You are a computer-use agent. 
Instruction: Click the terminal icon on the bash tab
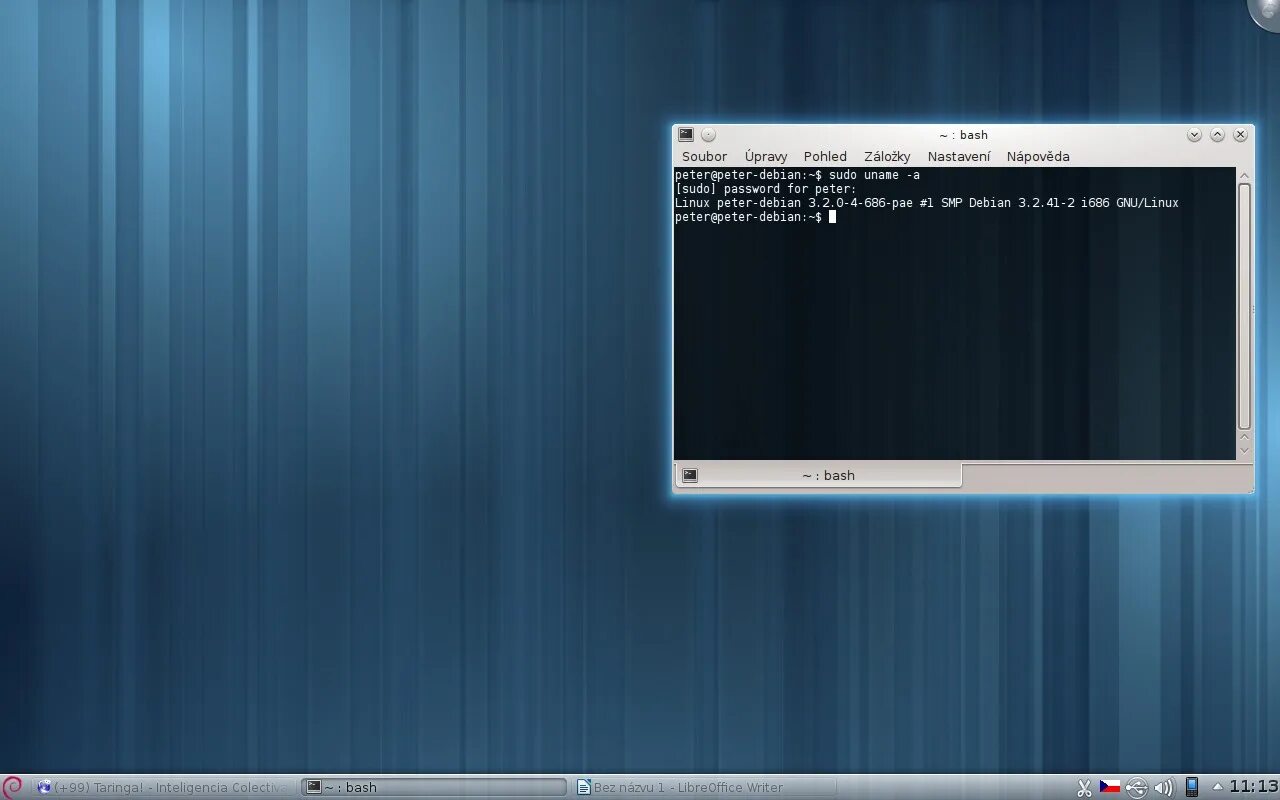click(690, 475)
